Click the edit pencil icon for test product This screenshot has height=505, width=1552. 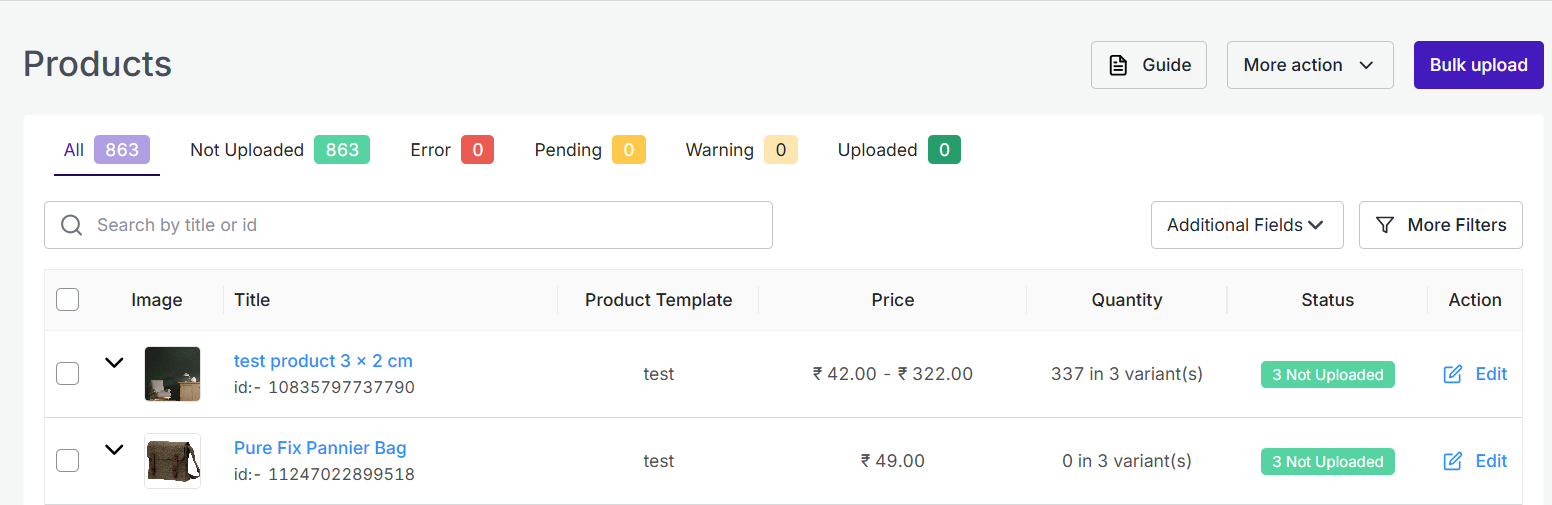click(x=1453, y=374)
